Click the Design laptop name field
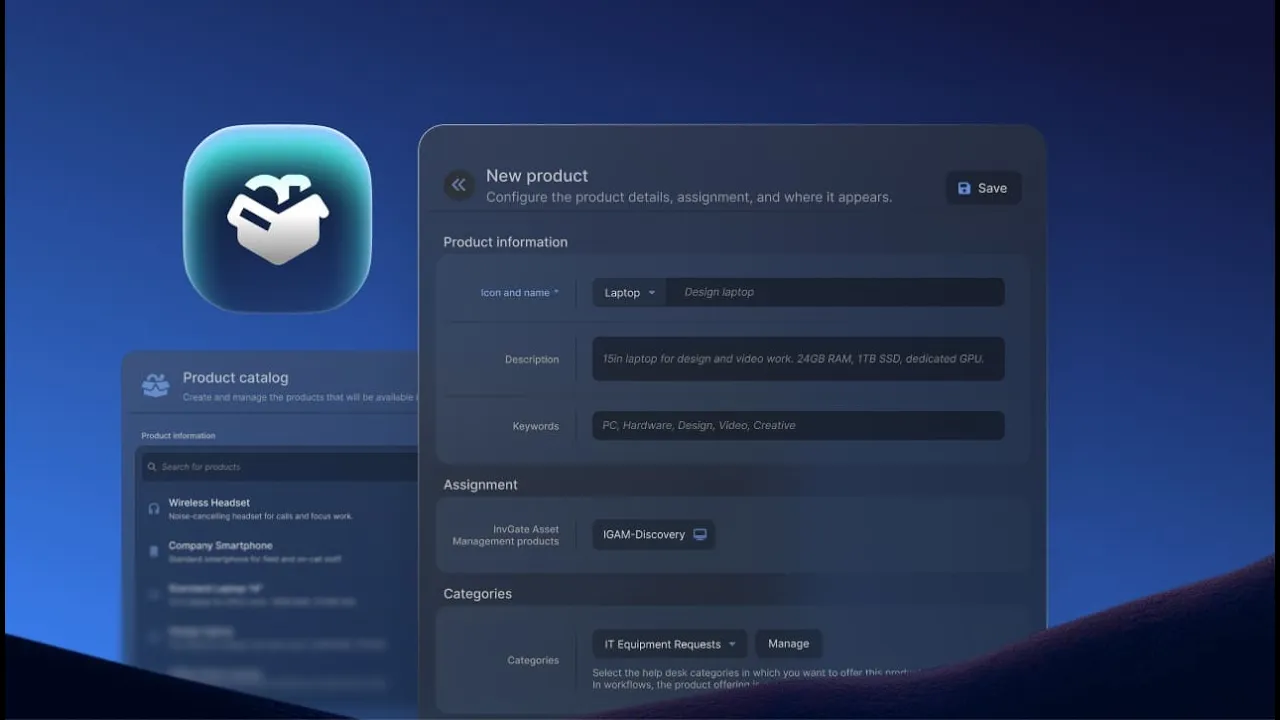The width and height of the screenshot is (1280, 720). (x=836, y=292)
